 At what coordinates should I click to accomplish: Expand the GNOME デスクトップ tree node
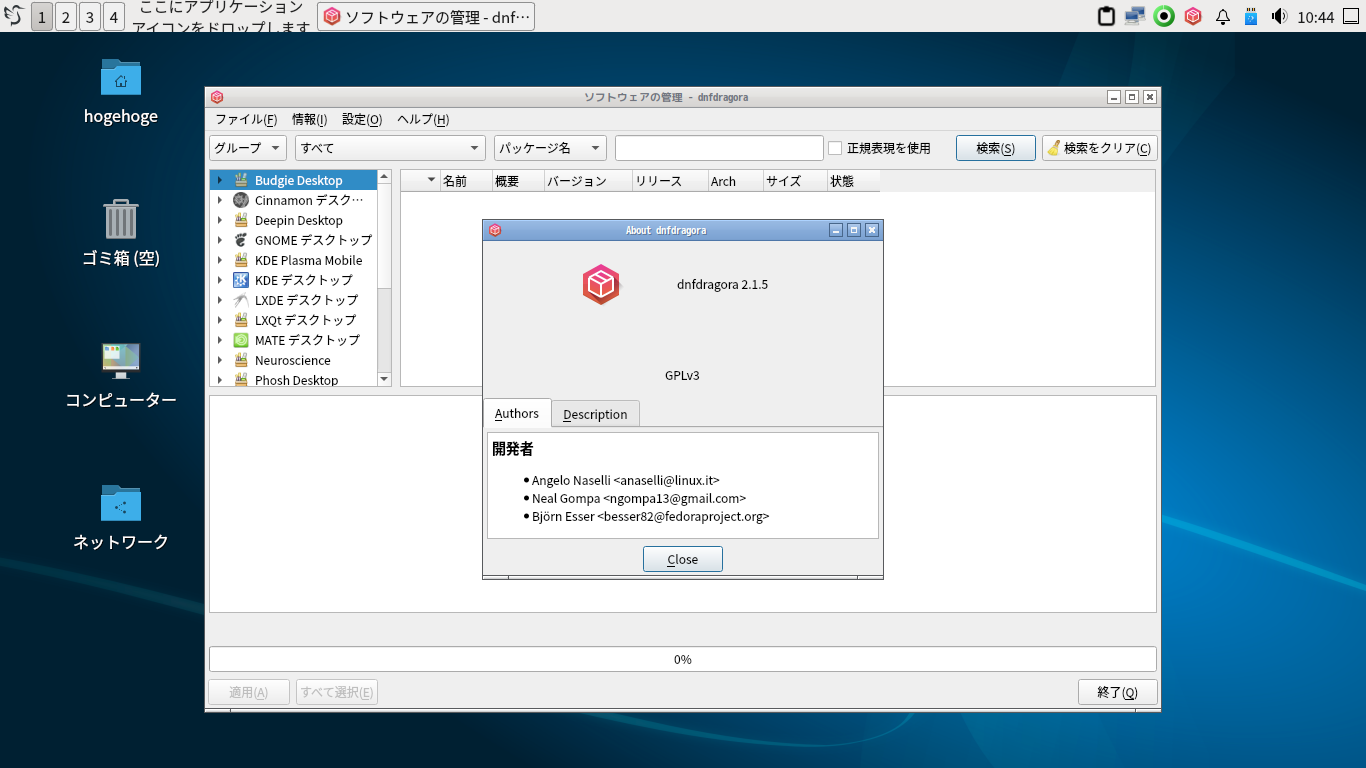point(220,240)
